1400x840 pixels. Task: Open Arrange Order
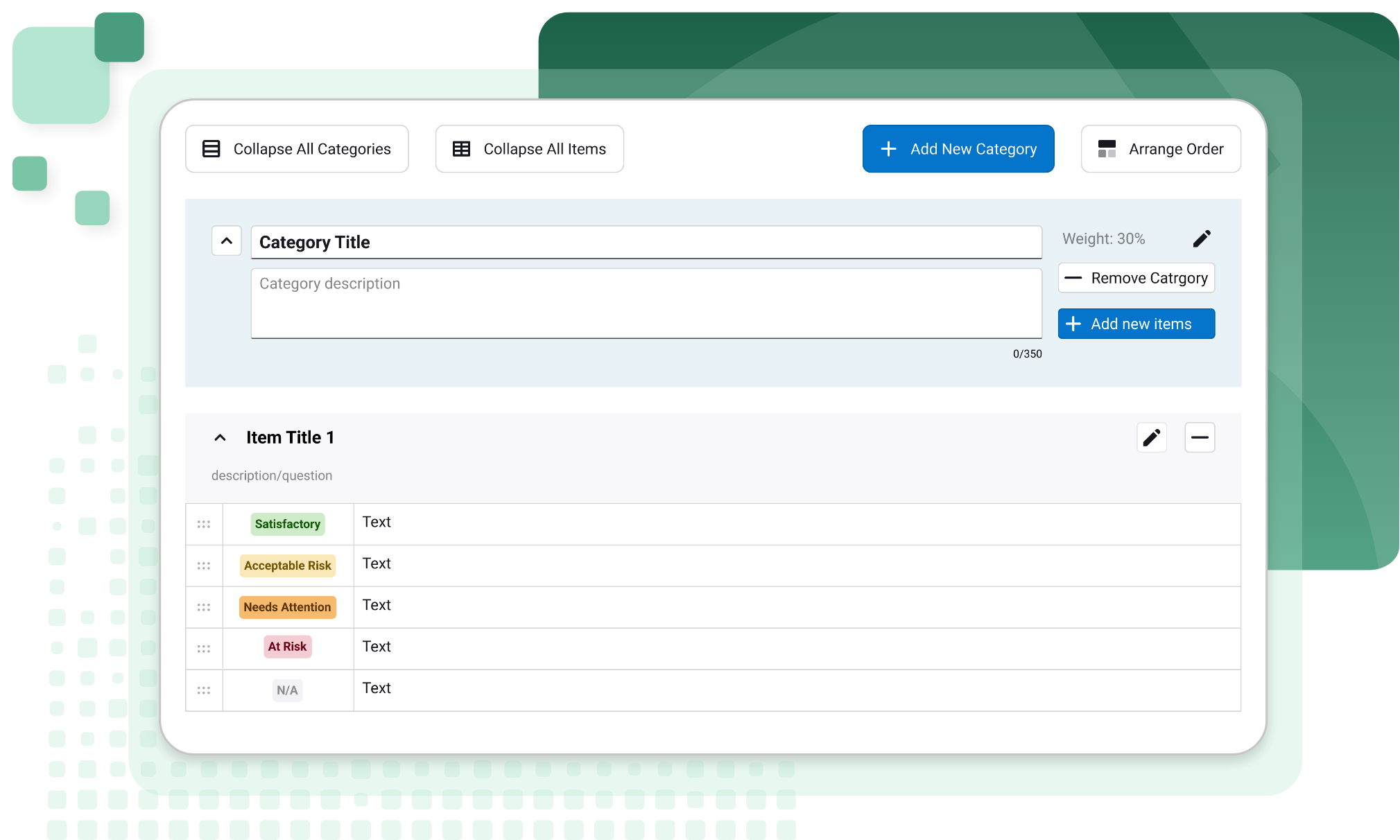pyautogui.click(x=1161, y=149)
